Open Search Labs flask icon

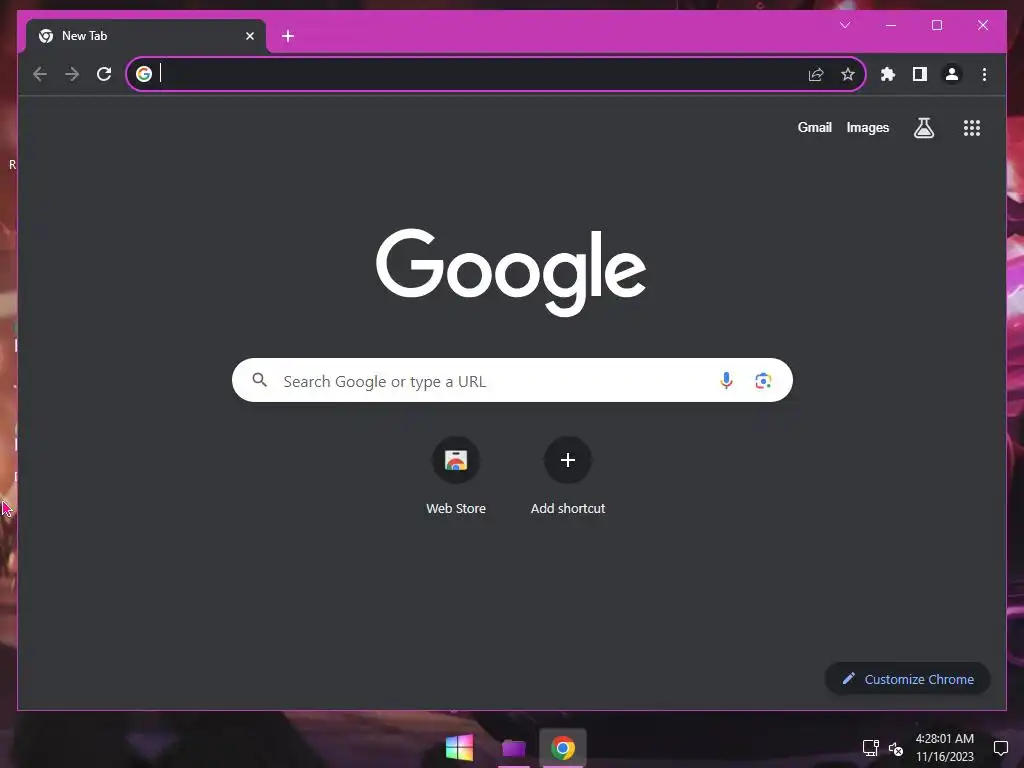pyautogui.click(x=923, y=127)
